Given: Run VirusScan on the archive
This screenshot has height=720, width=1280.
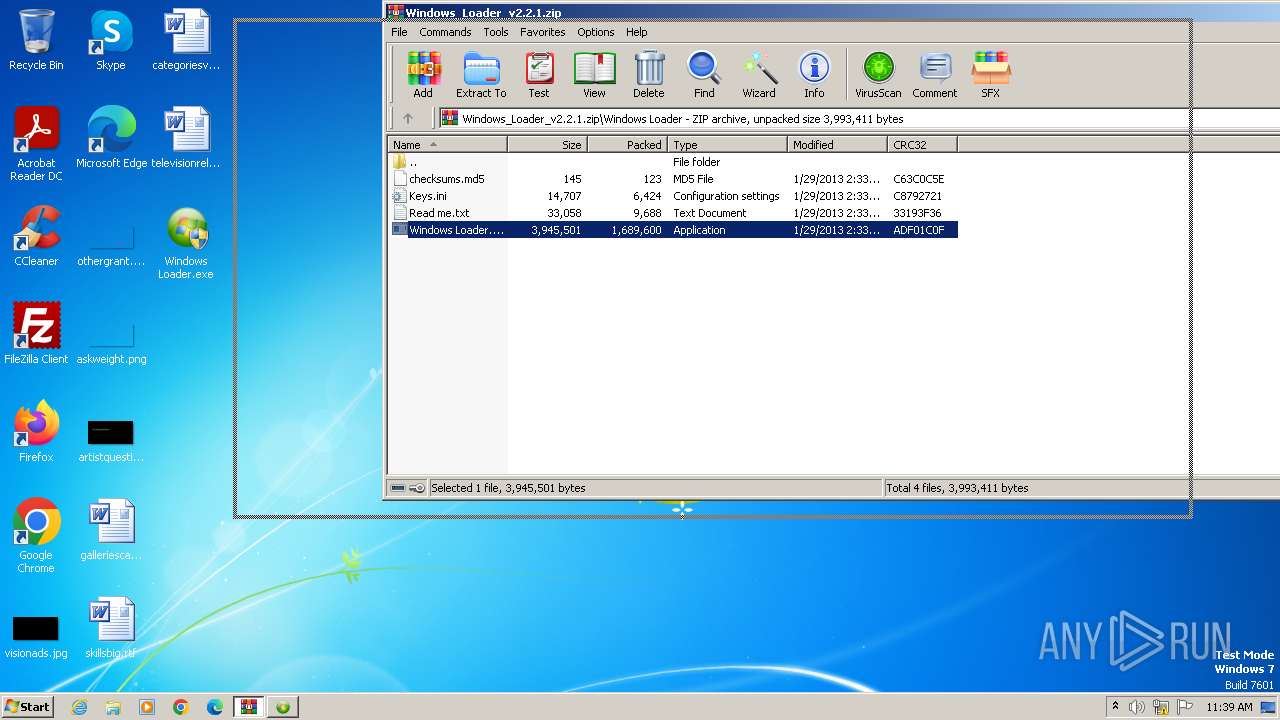Looking at the screenshot, I should point(878,75).
